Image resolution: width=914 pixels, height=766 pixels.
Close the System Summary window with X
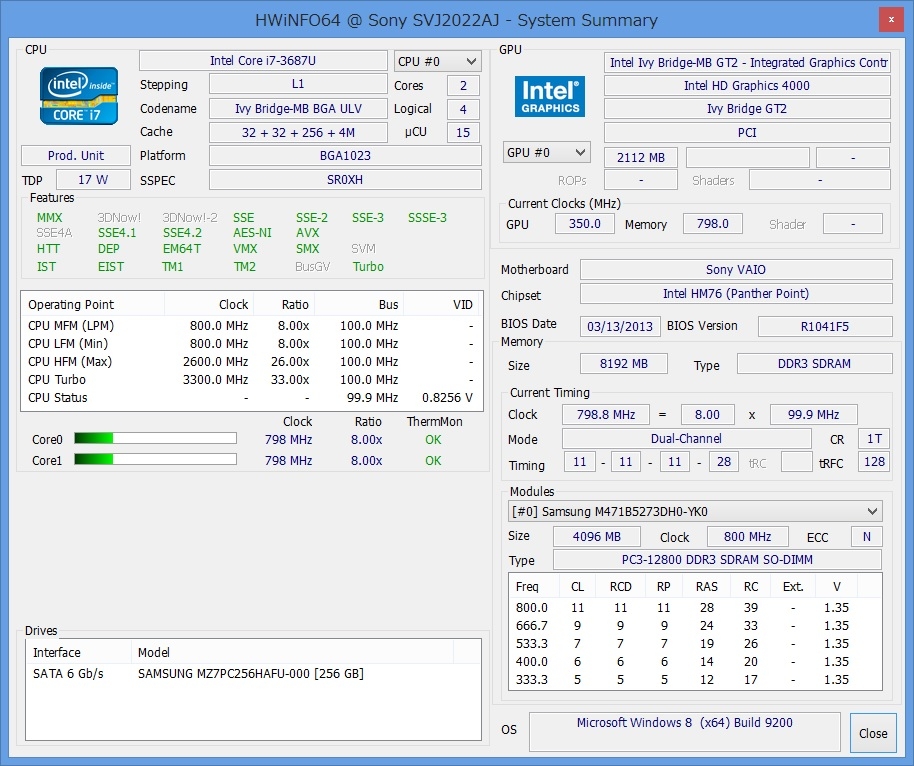pos(891,20)
